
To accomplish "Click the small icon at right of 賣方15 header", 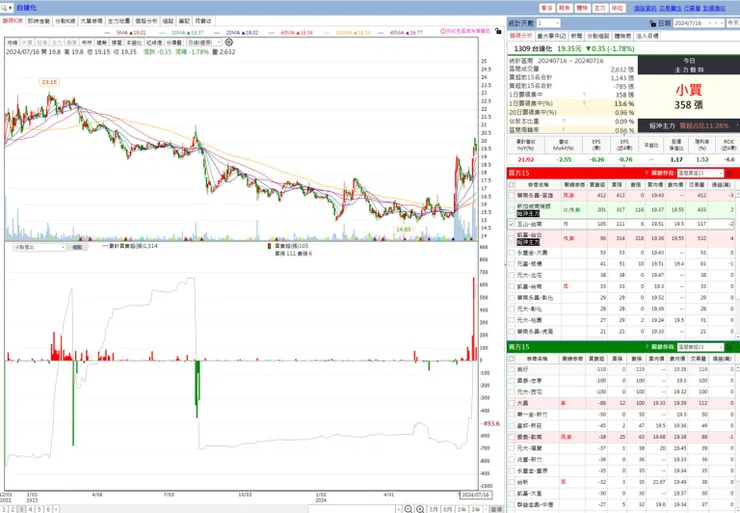I will [x=729, y=347].
